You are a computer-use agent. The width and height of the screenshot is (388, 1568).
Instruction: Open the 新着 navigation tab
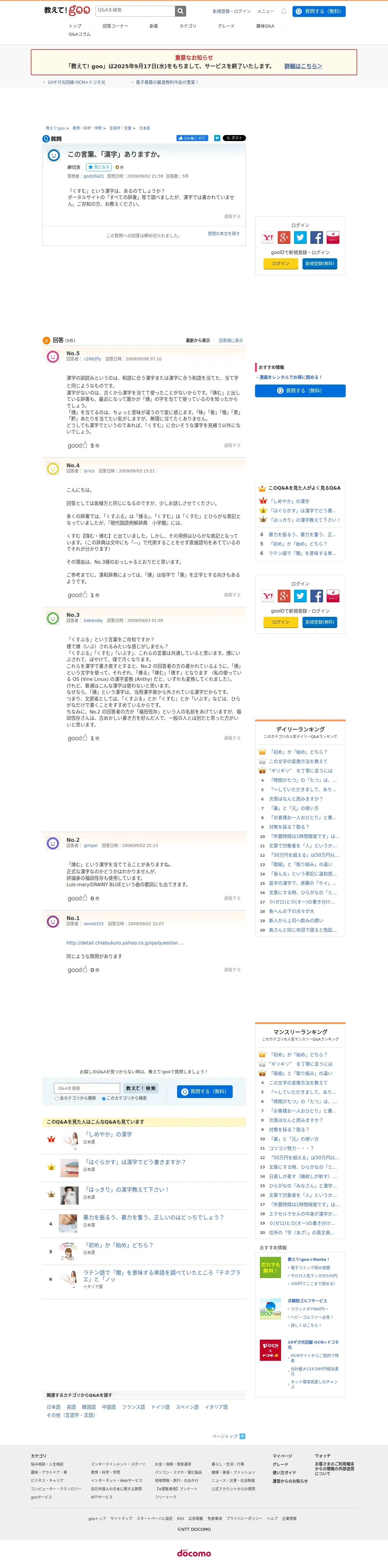point(154,26)
